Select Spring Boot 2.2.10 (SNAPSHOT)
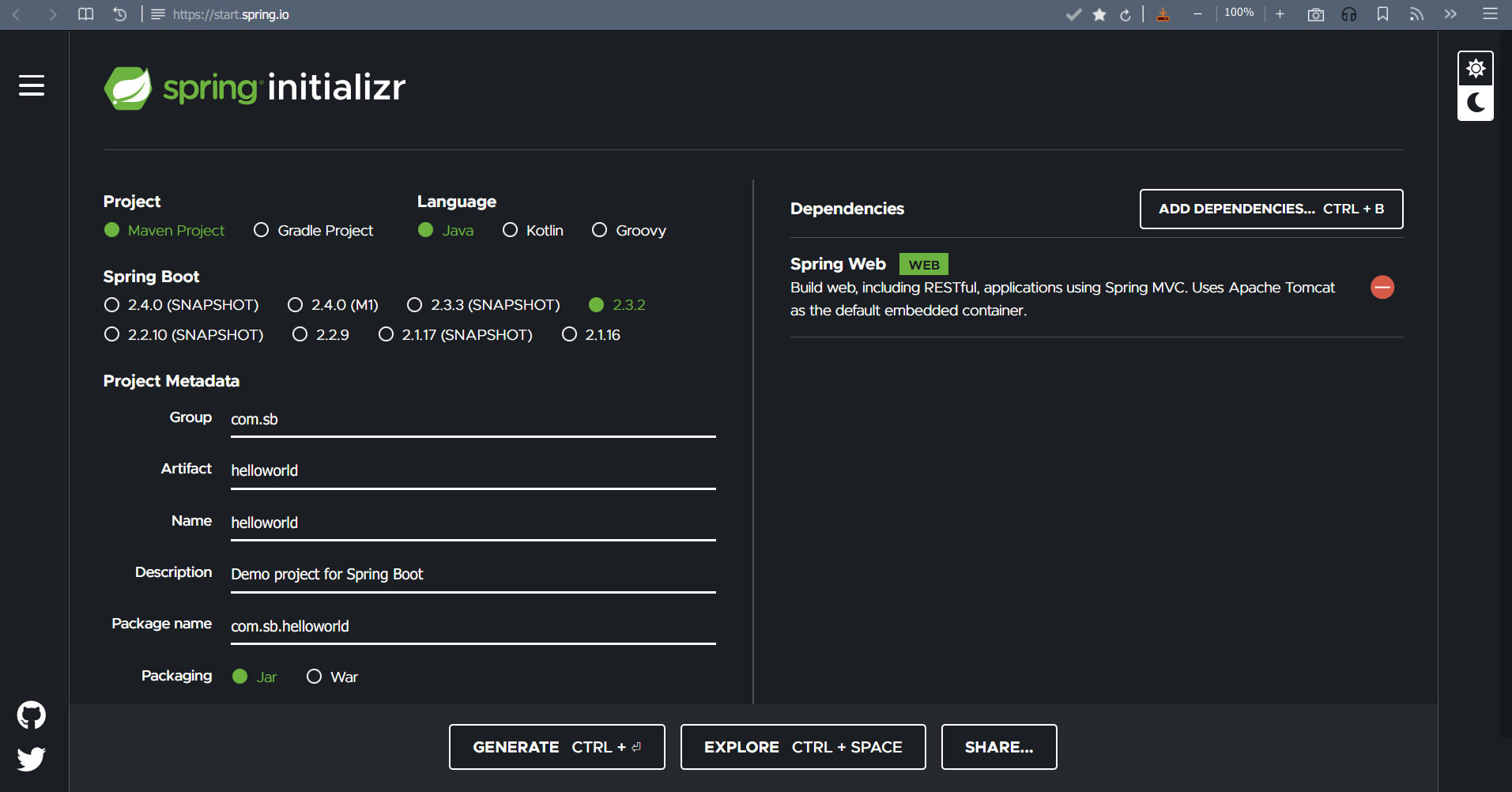Image resolution: width=1512 pixels, height=792 pixels. pyautogui.click(x=184, y=334)
